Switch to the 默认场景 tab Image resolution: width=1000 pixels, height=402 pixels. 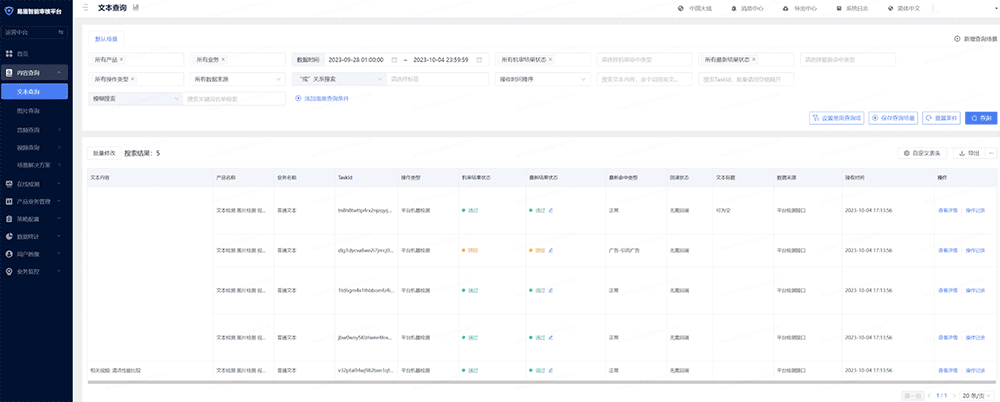point(105,38)
